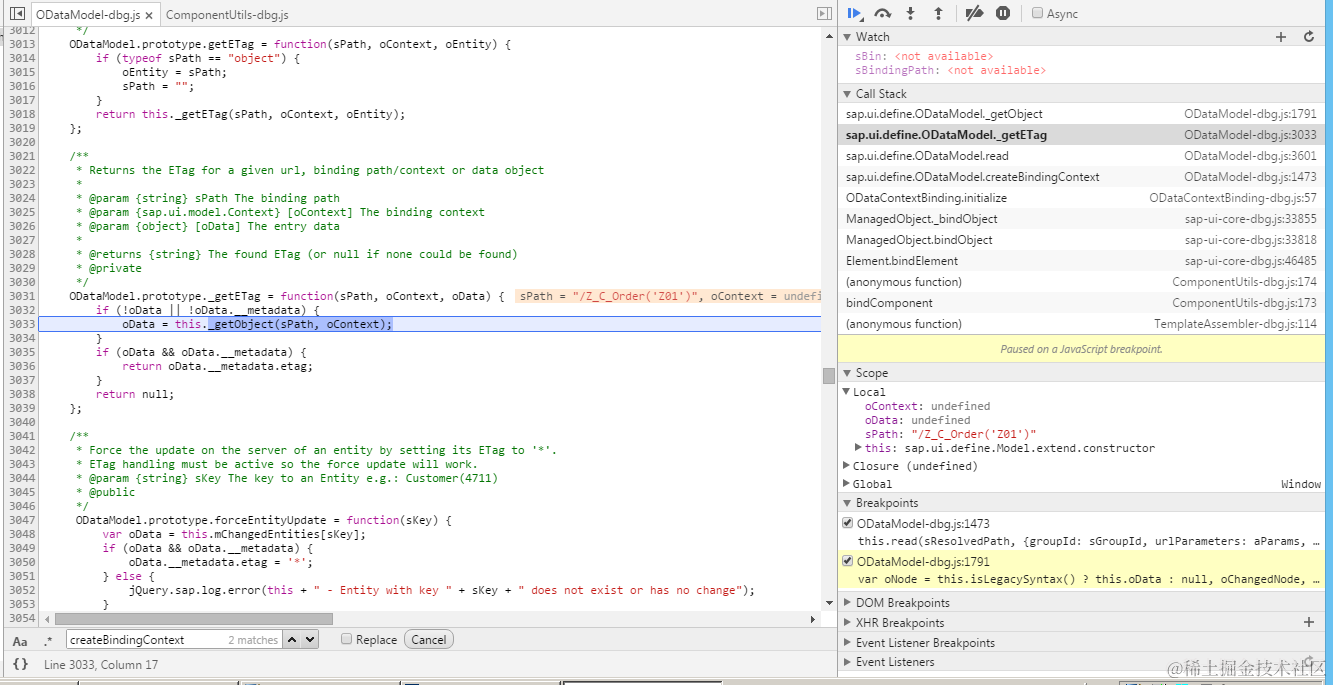Select ODataModel.read call stack frame
The width and height of the screenshot is (1333, 685).
coord(1081,156)
